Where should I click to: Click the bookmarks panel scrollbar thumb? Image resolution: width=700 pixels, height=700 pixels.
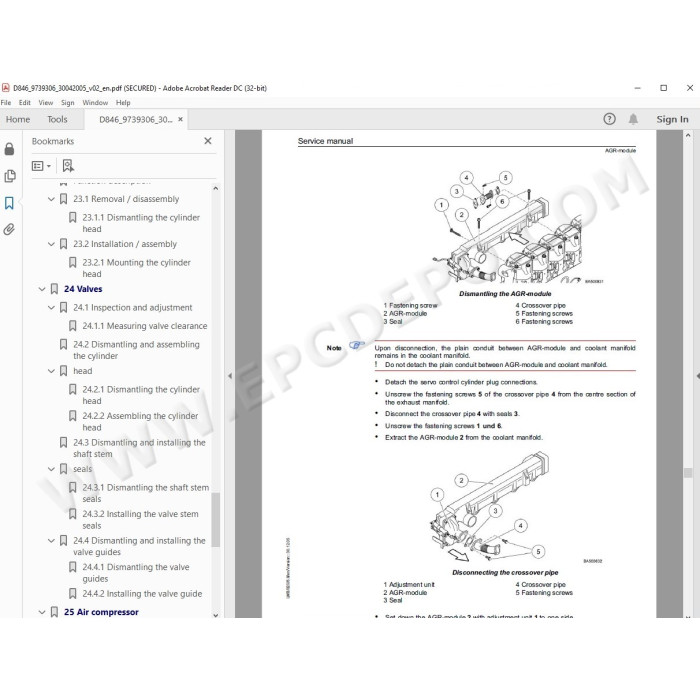tap(216, 520)
